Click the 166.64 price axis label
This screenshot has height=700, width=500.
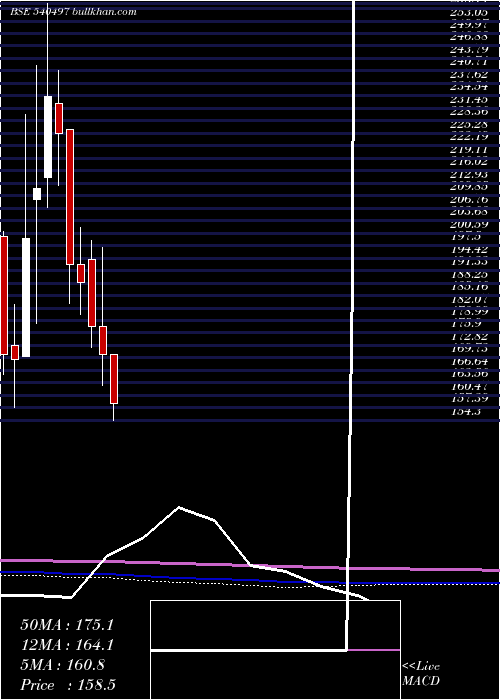468,362
